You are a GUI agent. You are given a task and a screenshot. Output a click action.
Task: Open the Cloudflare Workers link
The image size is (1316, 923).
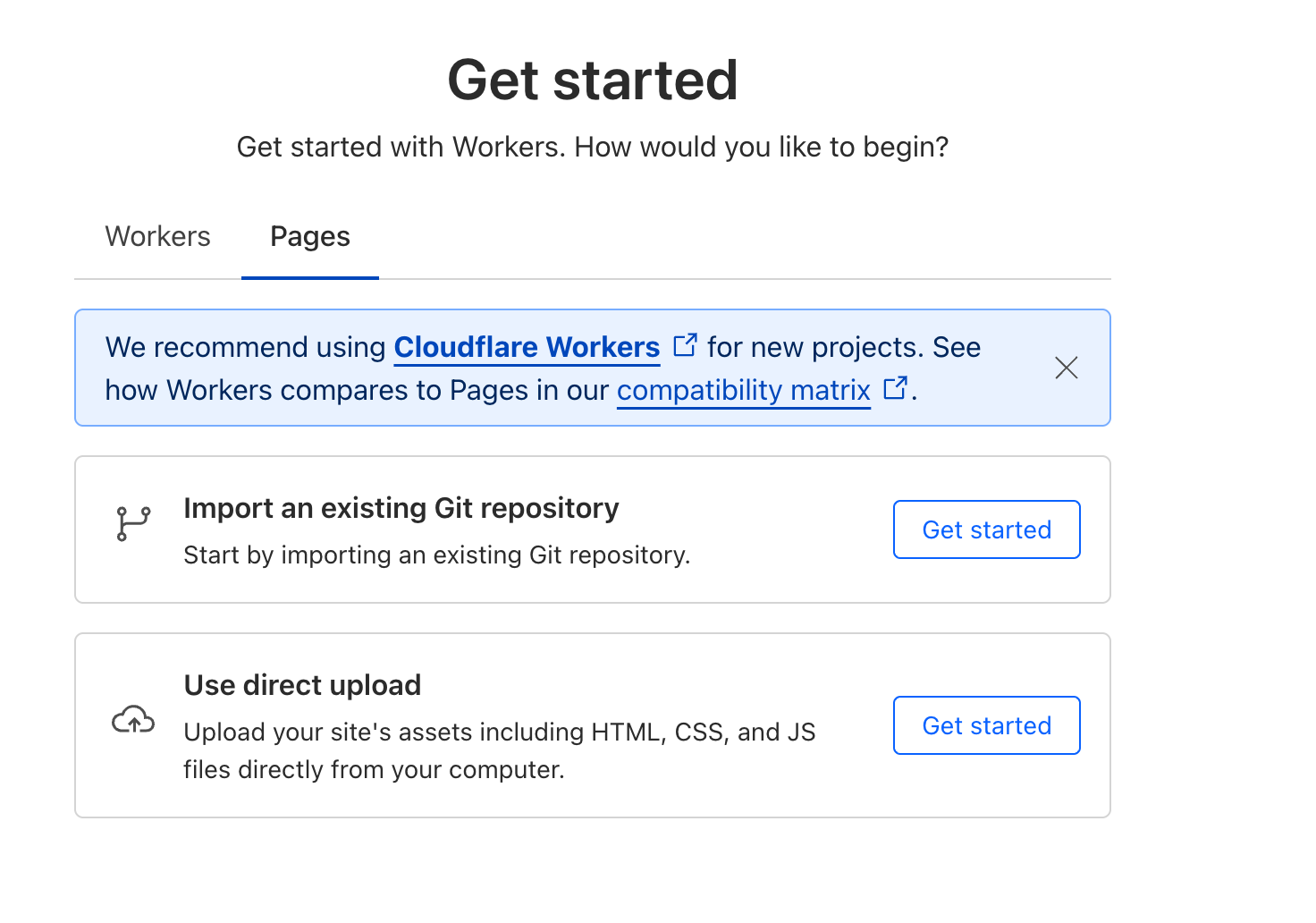(x=526, y=347)
